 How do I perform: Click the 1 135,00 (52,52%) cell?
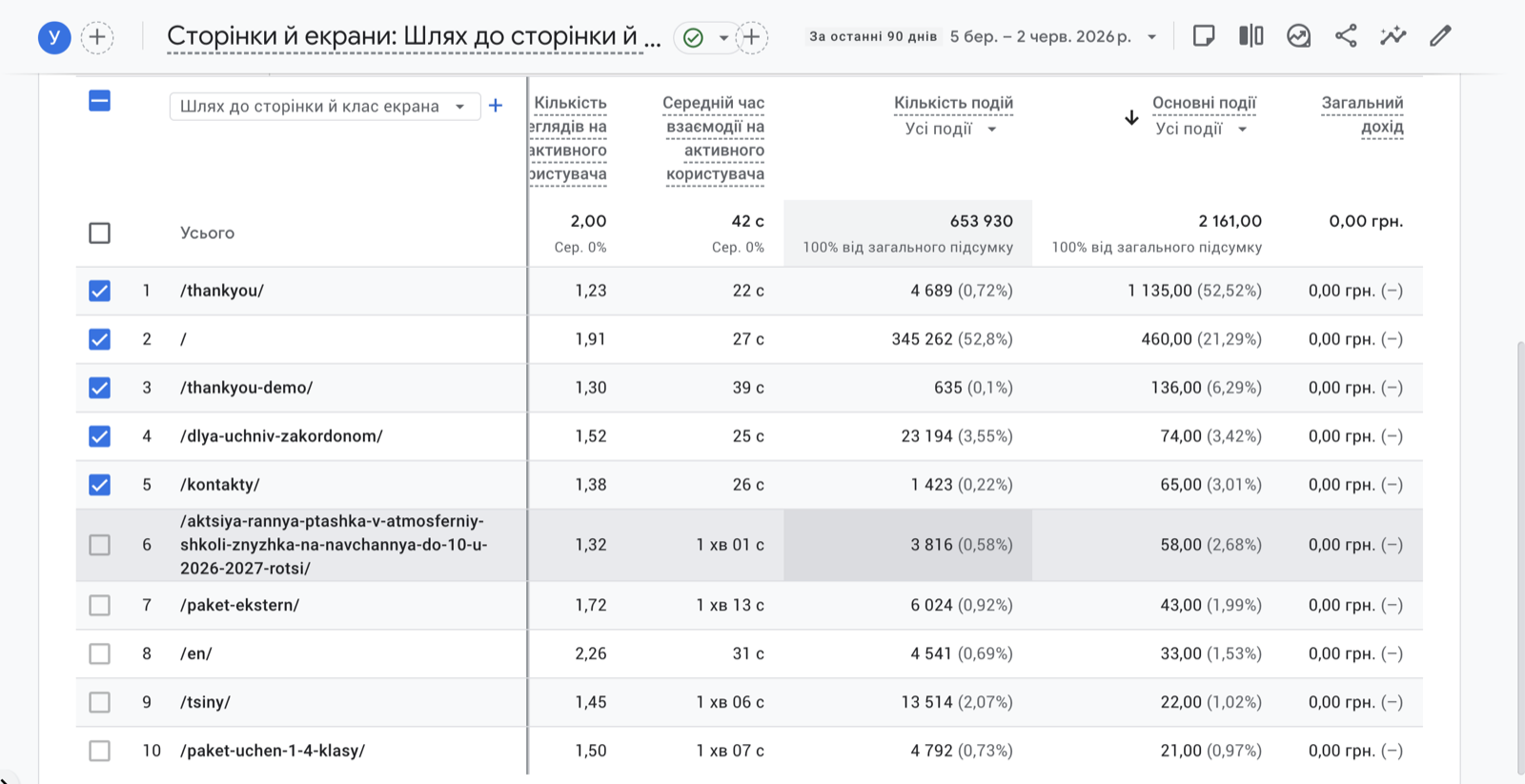tap(1194, 291)
